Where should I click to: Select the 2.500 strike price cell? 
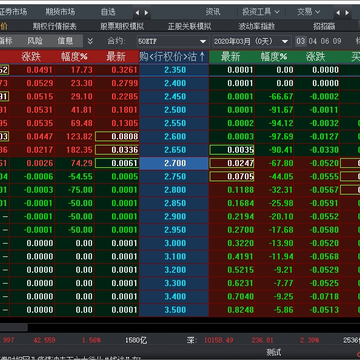[174, 110]
